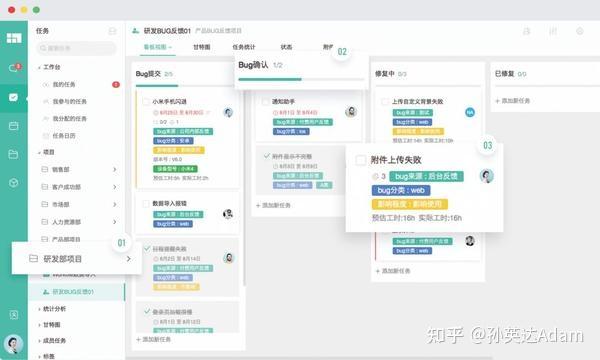Switch to the 状态 tab
Screen dimensions: 600x360
pos(286,47)
